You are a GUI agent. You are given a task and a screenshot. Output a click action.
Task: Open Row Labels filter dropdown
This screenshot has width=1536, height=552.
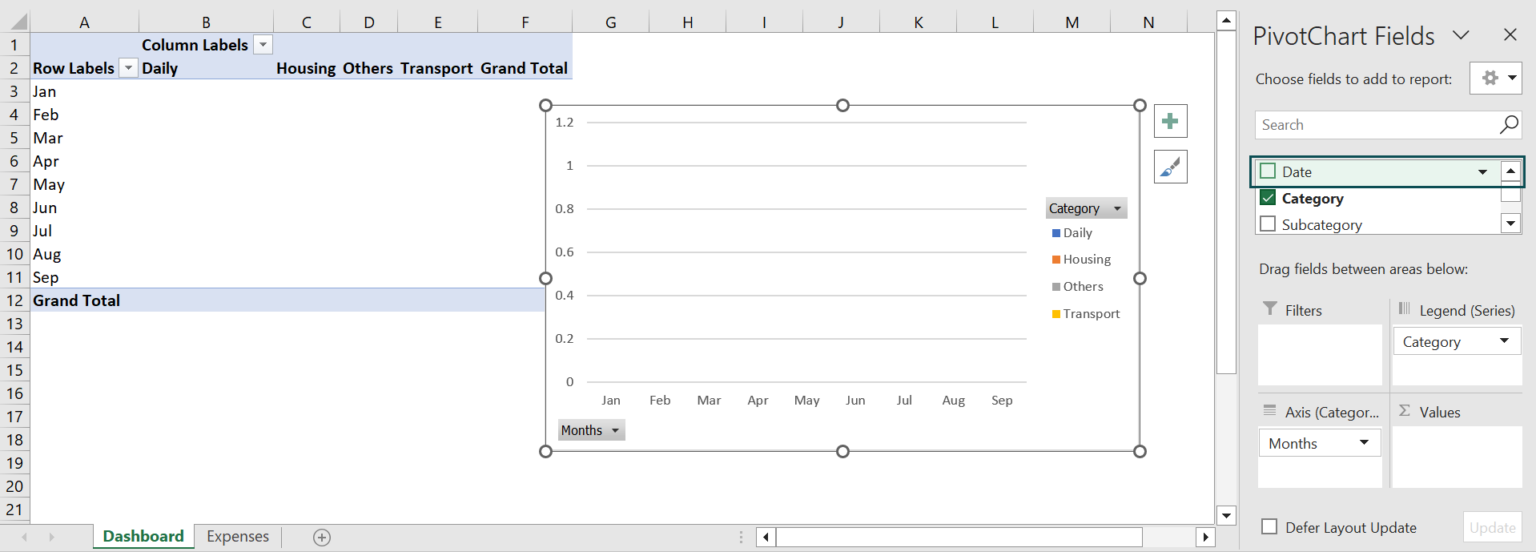point(128,68)
